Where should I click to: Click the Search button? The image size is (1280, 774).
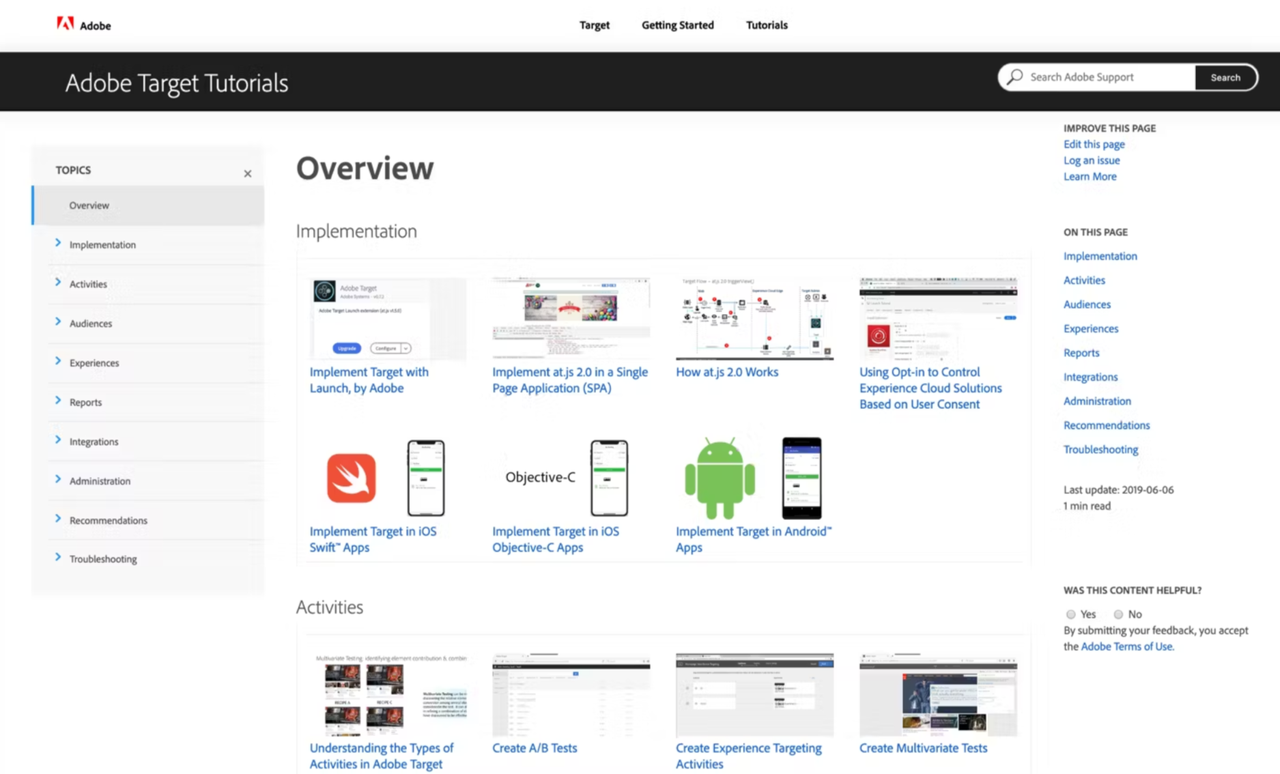[1226, 77]
